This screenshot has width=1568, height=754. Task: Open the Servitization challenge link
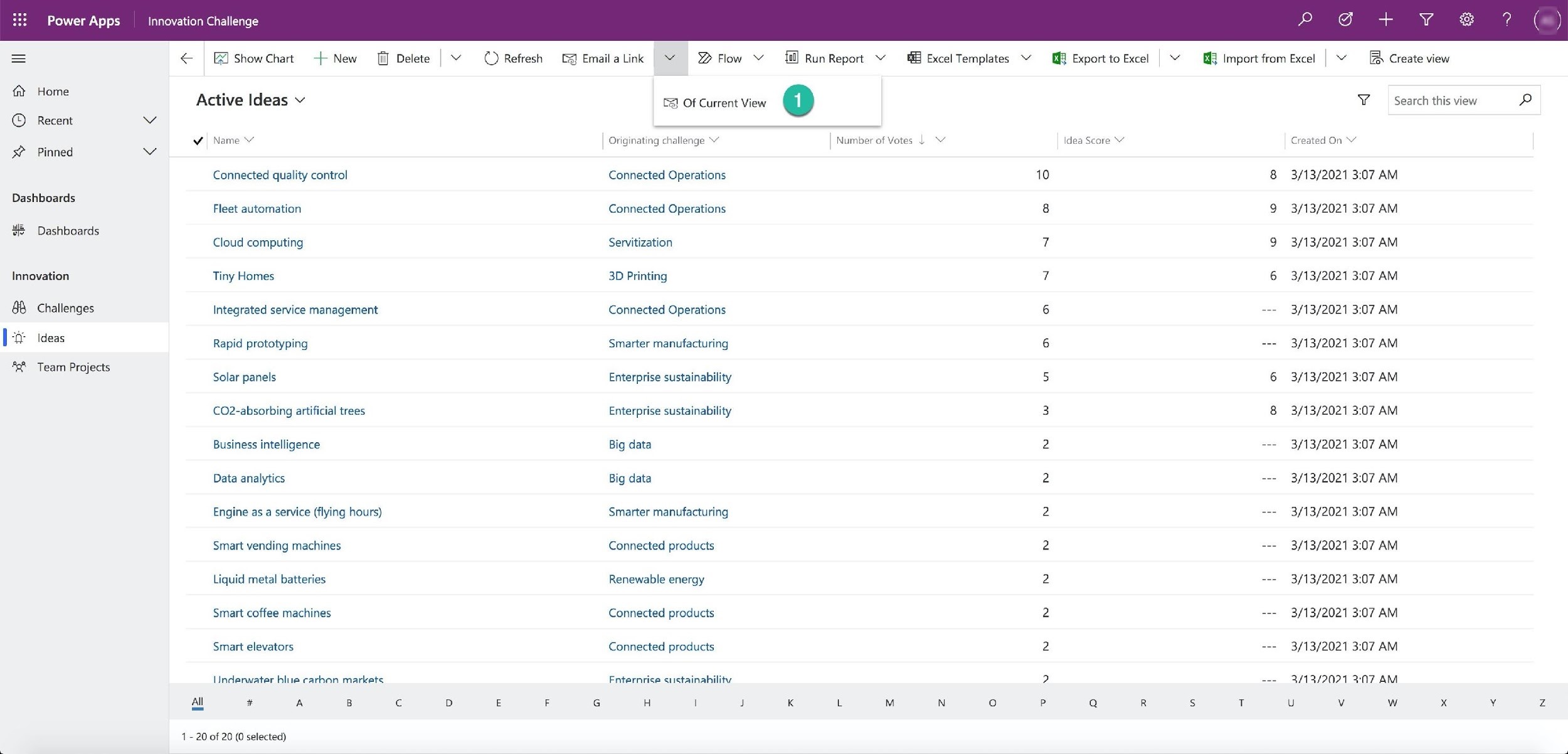(x=640, y=242)
